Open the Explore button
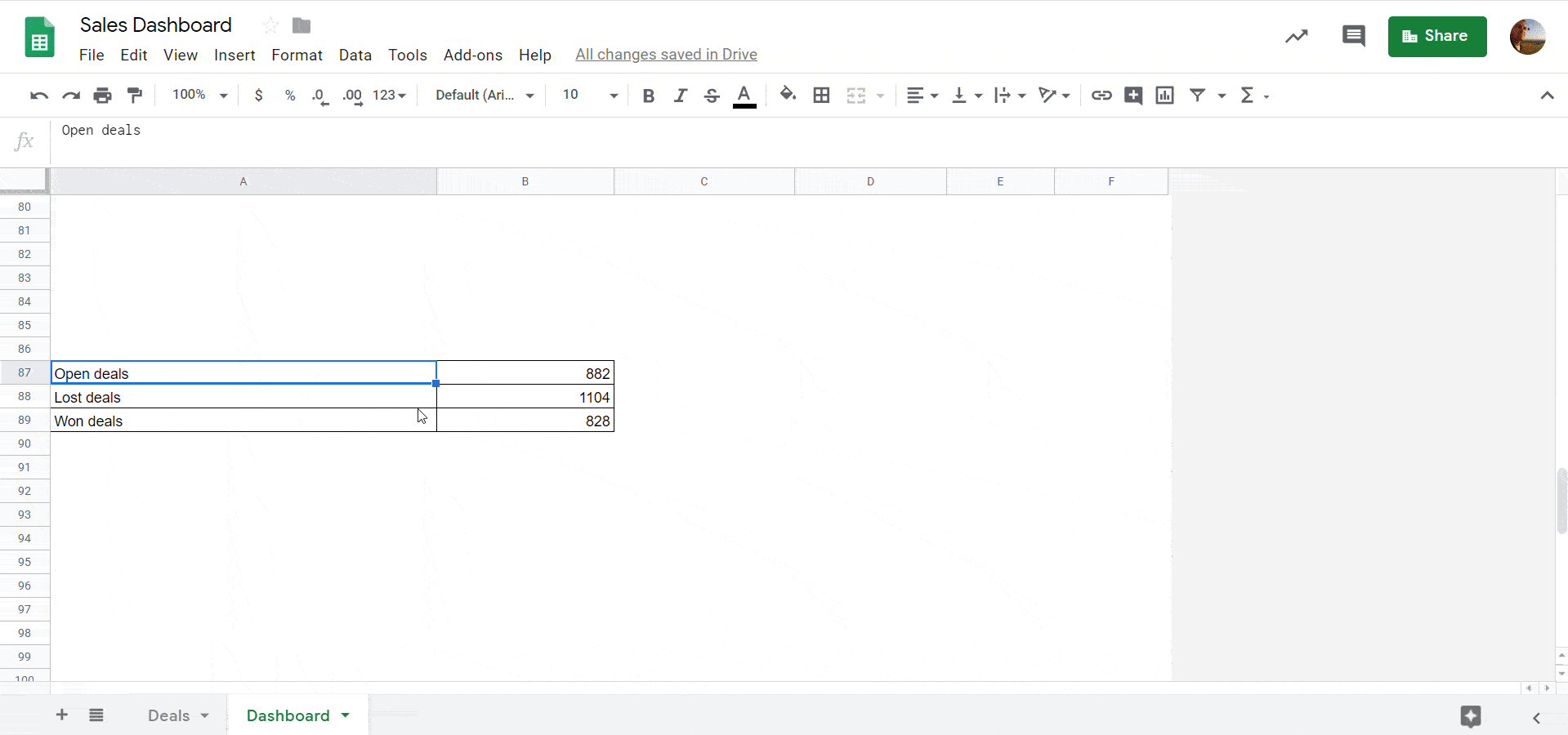The width and height of the screenshot is (1568, 735). click(1471, 717)
